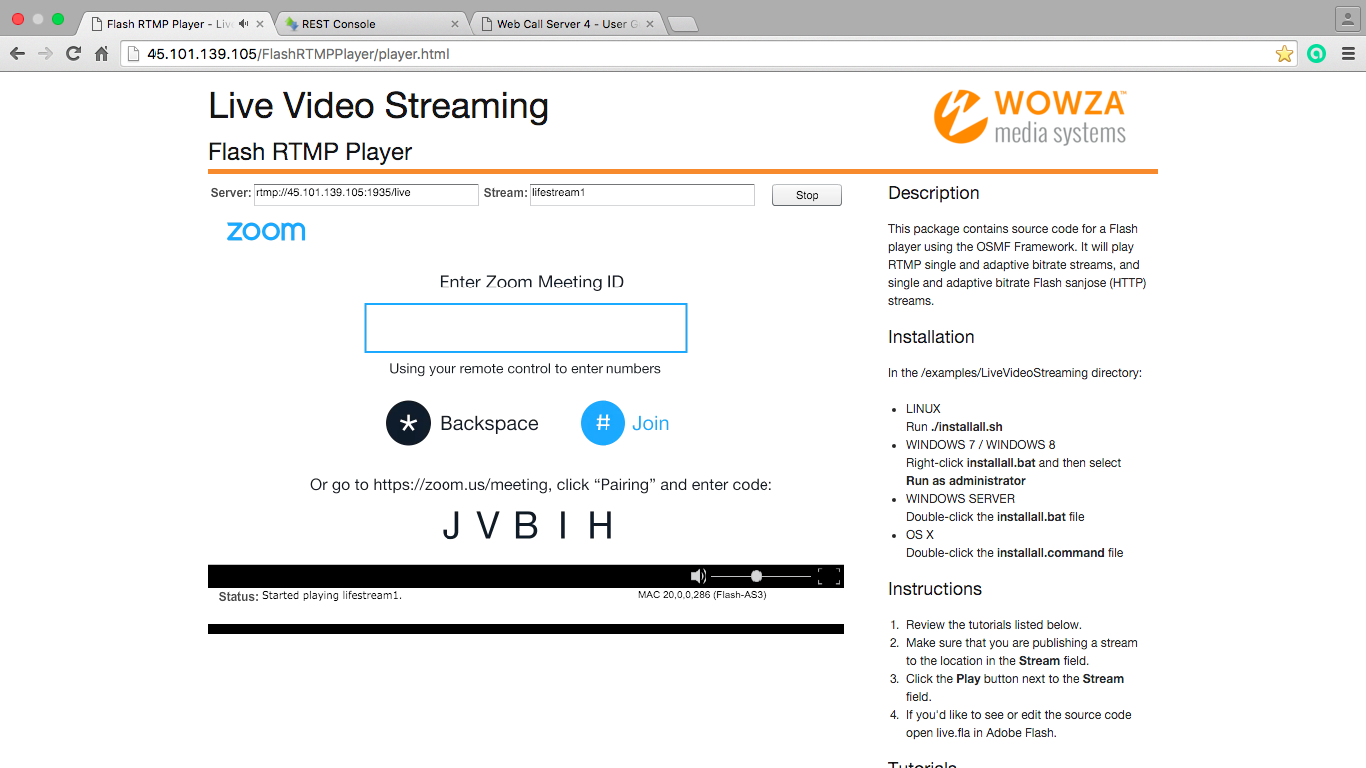The width and height of the screenshot is (1366, 768).
Task: Click the pairing code J V B I H
Action: (527, 525)
